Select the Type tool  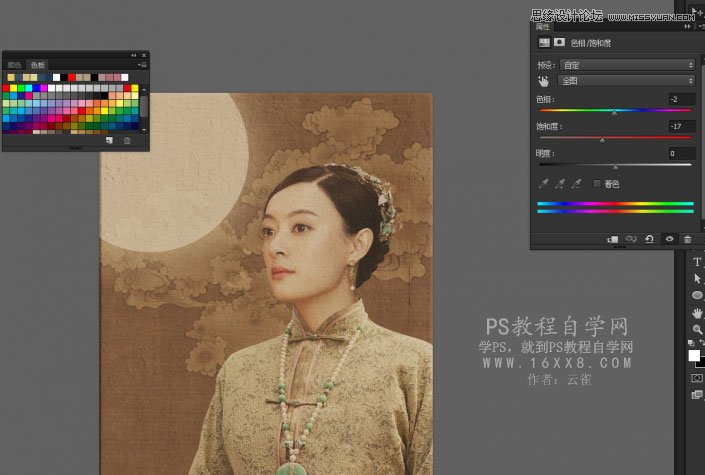point(697,262)
